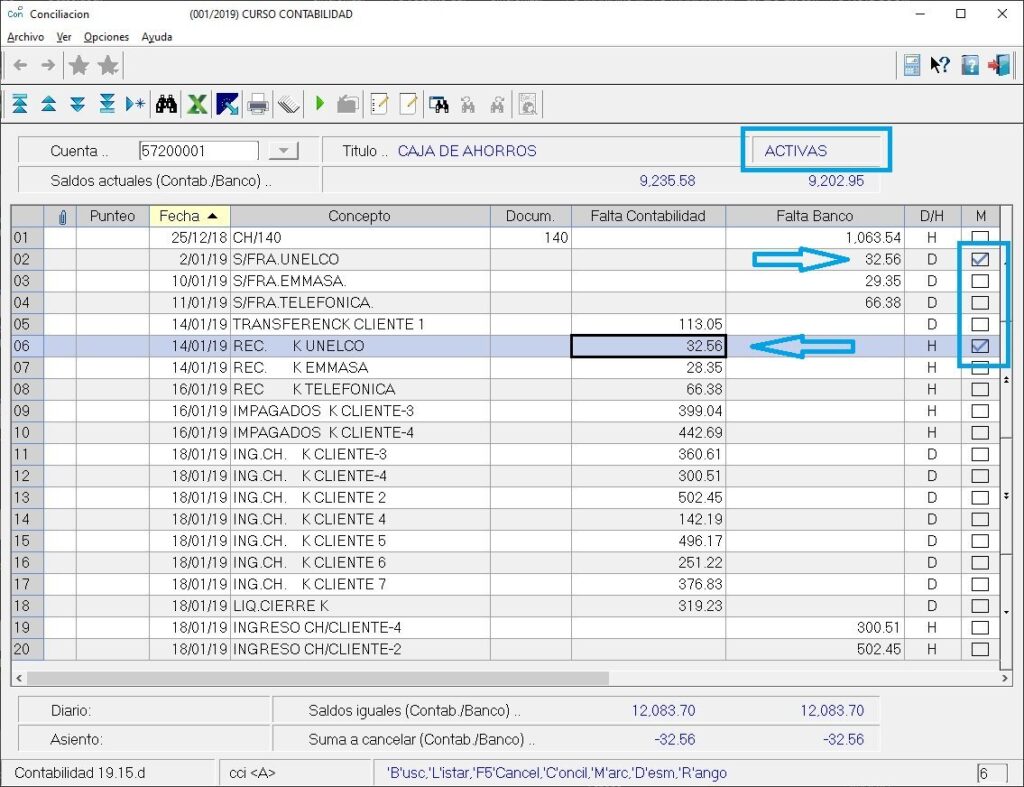Click the Docum. column header
The image size is (1024, 787).
tap(530, 216)
